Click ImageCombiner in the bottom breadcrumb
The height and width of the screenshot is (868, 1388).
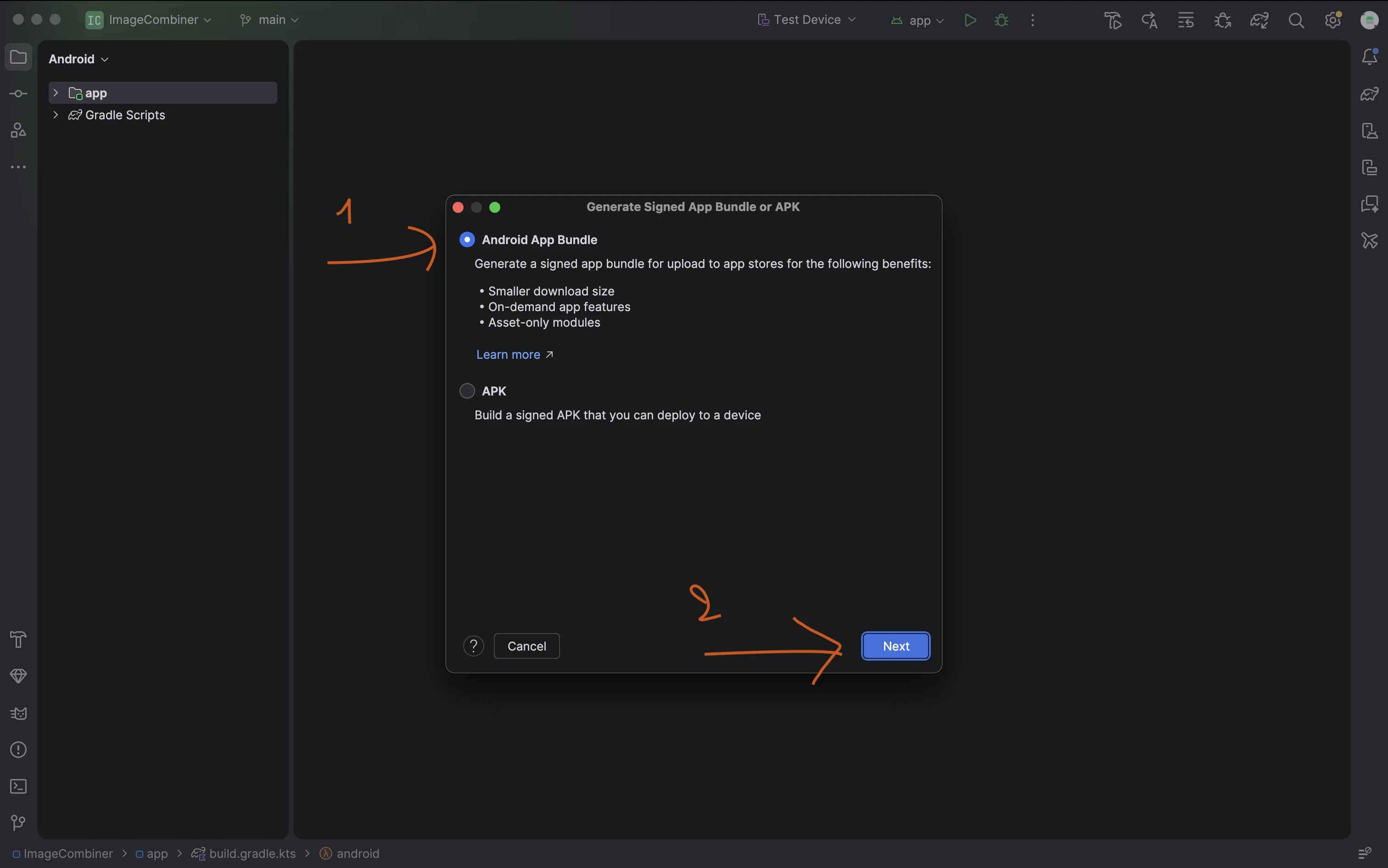[x=62, y=854]
